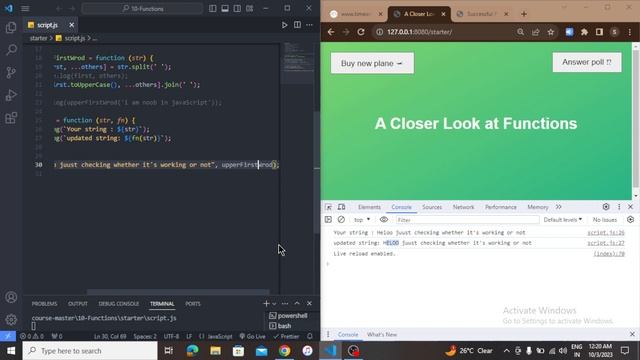Viewport: 640px width, 360px height.
Task: Toggle the primary sidebar layout icon
Action: coord(213,8)
